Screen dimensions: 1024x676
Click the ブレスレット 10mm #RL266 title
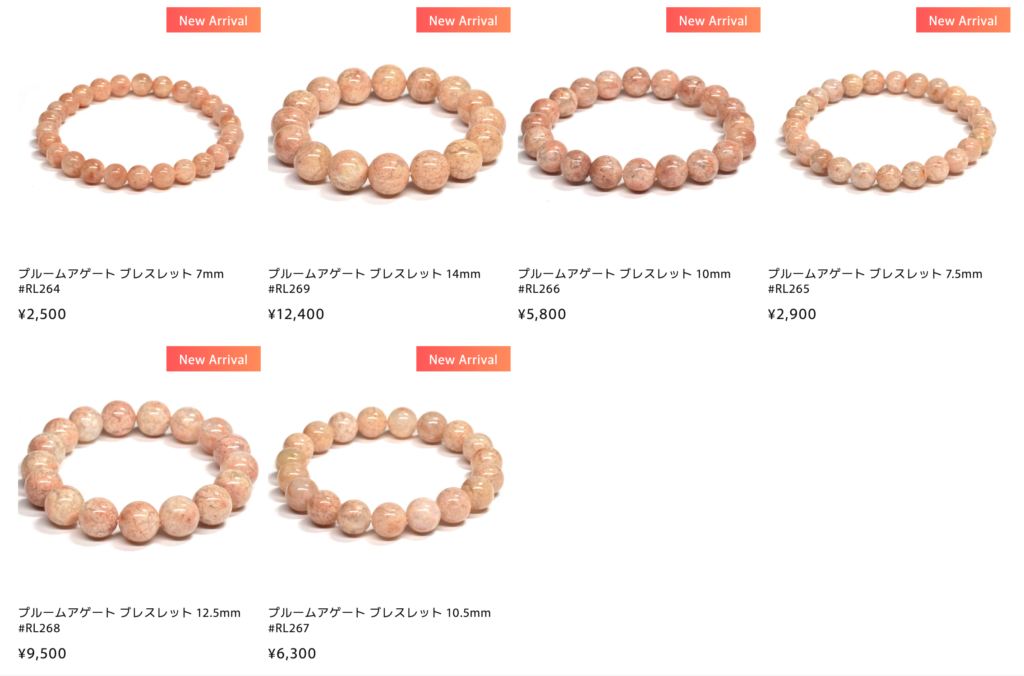pos(624,281)
